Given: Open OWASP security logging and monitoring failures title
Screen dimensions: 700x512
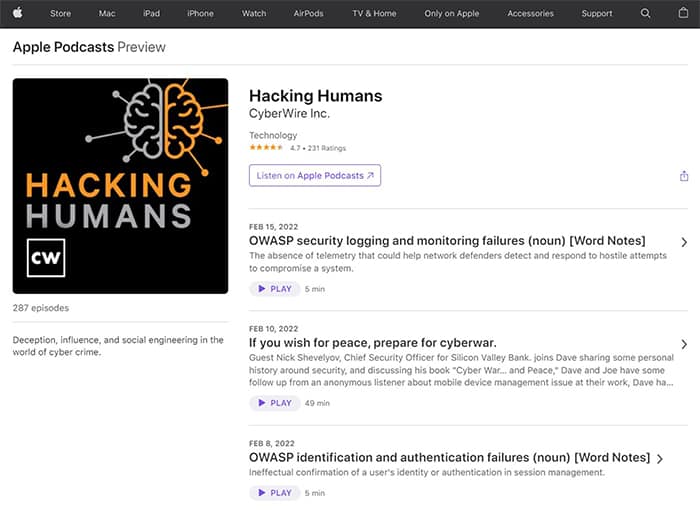Looking at the screenshot, I should pyautogui.click(x=447, y=241).
